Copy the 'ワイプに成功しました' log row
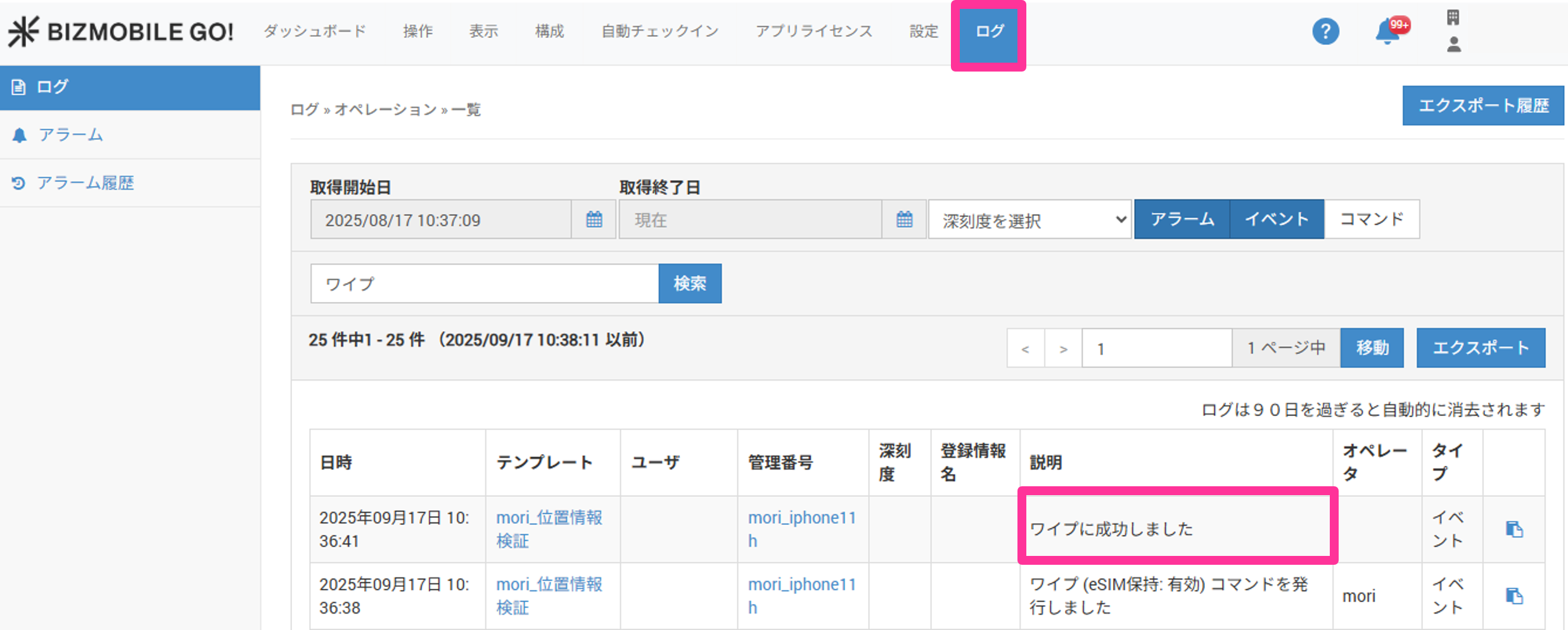This screenshot has height=630, width=1568. (1514, 529)
